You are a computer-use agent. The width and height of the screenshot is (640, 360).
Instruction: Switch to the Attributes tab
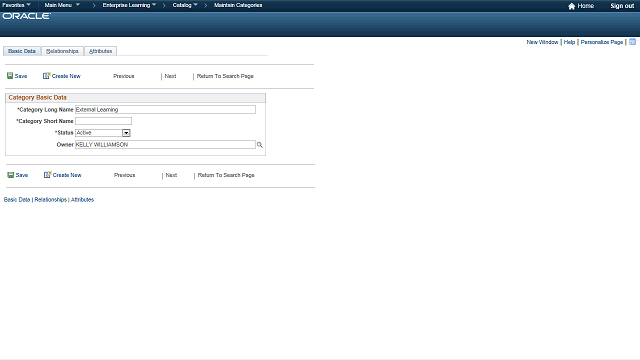click(x=100, y=51)
